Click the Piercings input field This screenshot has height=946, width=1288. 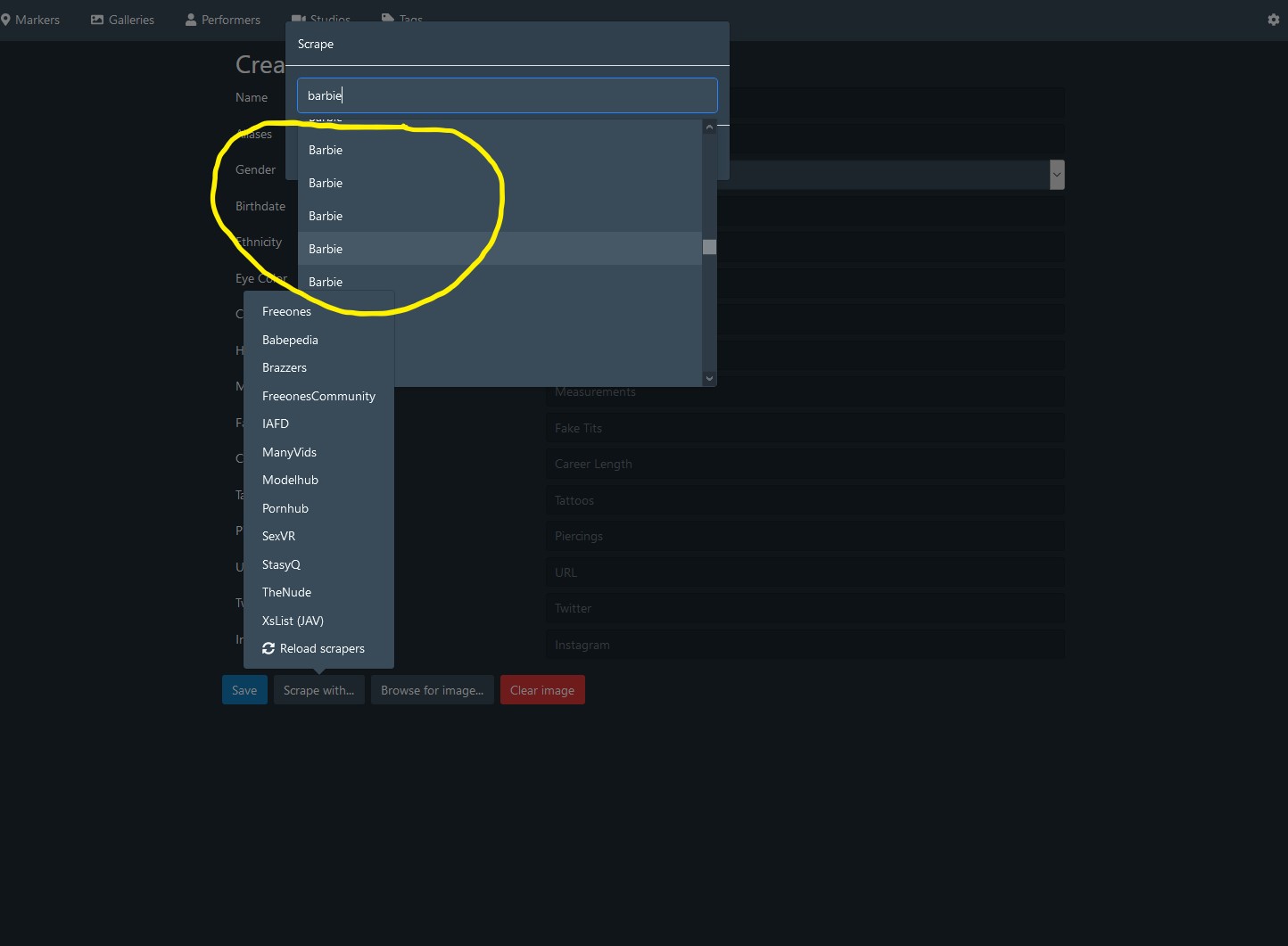[805, 536]
